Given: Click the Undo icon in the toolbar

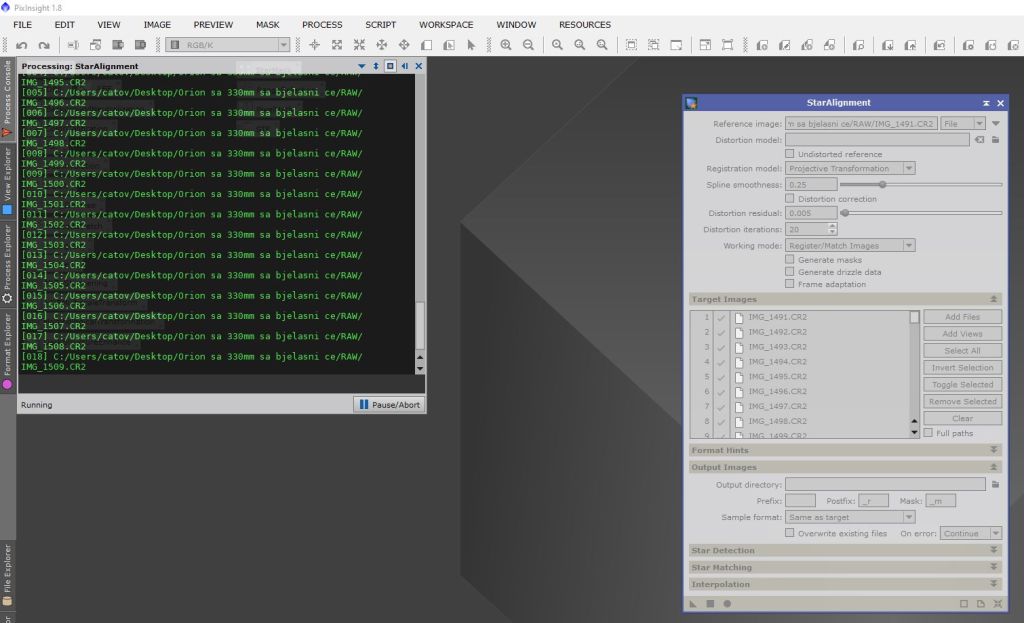Looking at the screenshot, I should coord(21,45).
